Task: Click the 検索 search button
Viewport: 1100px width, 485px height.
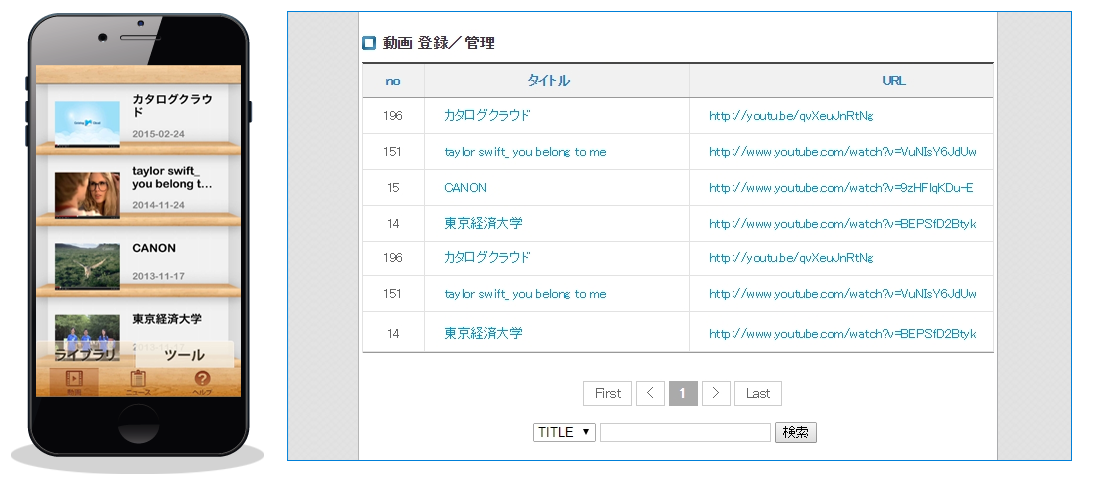Action: click(796, 432)
